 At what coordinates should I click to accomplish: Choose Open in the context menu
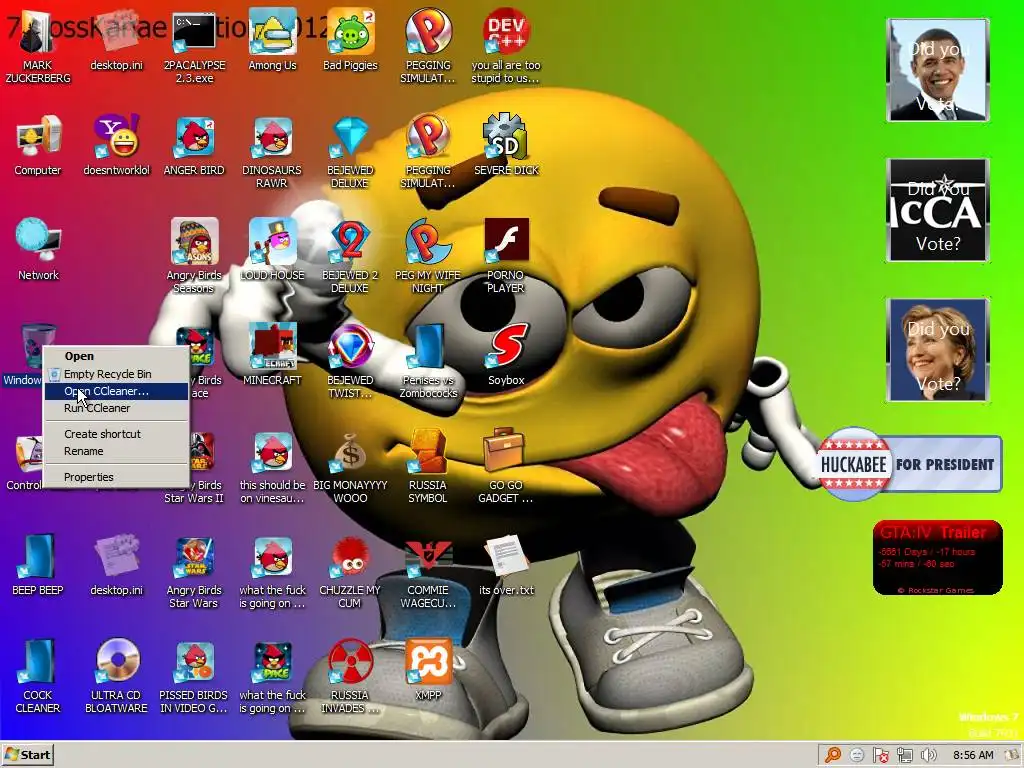116,356
